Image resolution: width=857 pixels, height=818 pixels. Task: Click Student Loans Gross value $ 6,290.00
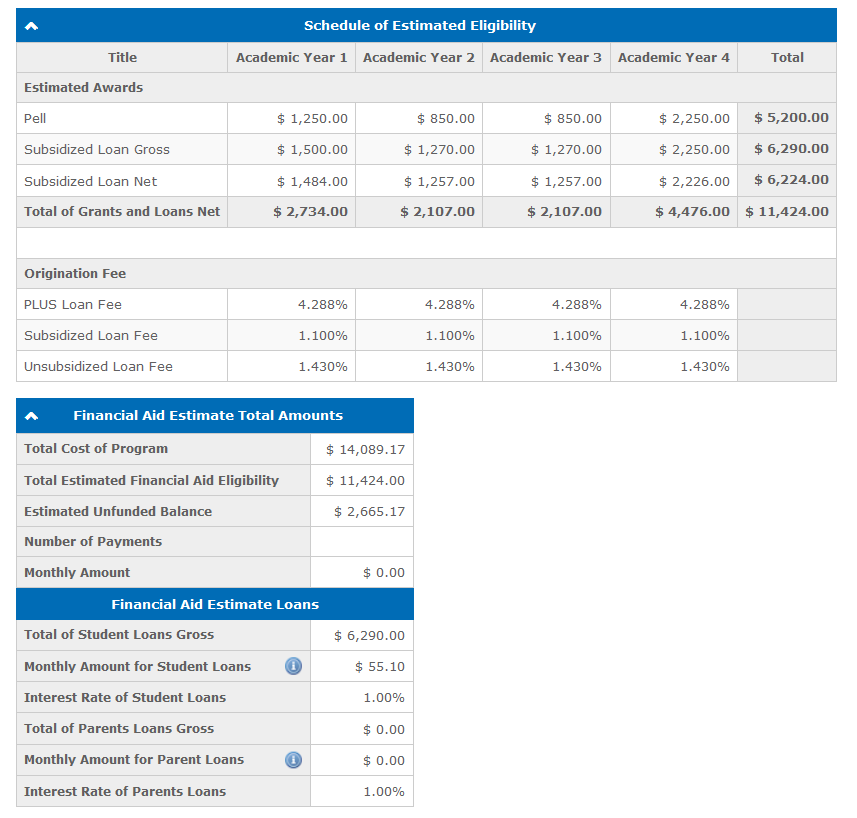(369, 636)
